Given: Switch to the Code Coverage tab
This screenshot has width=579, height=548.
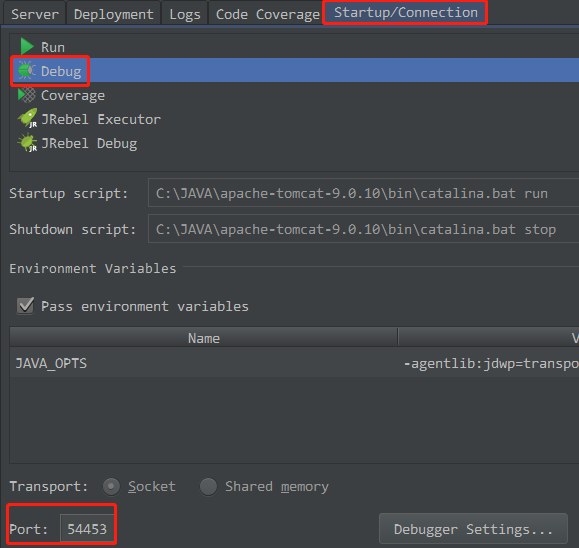Looking at the screenshot, I should tap(267, 14).
